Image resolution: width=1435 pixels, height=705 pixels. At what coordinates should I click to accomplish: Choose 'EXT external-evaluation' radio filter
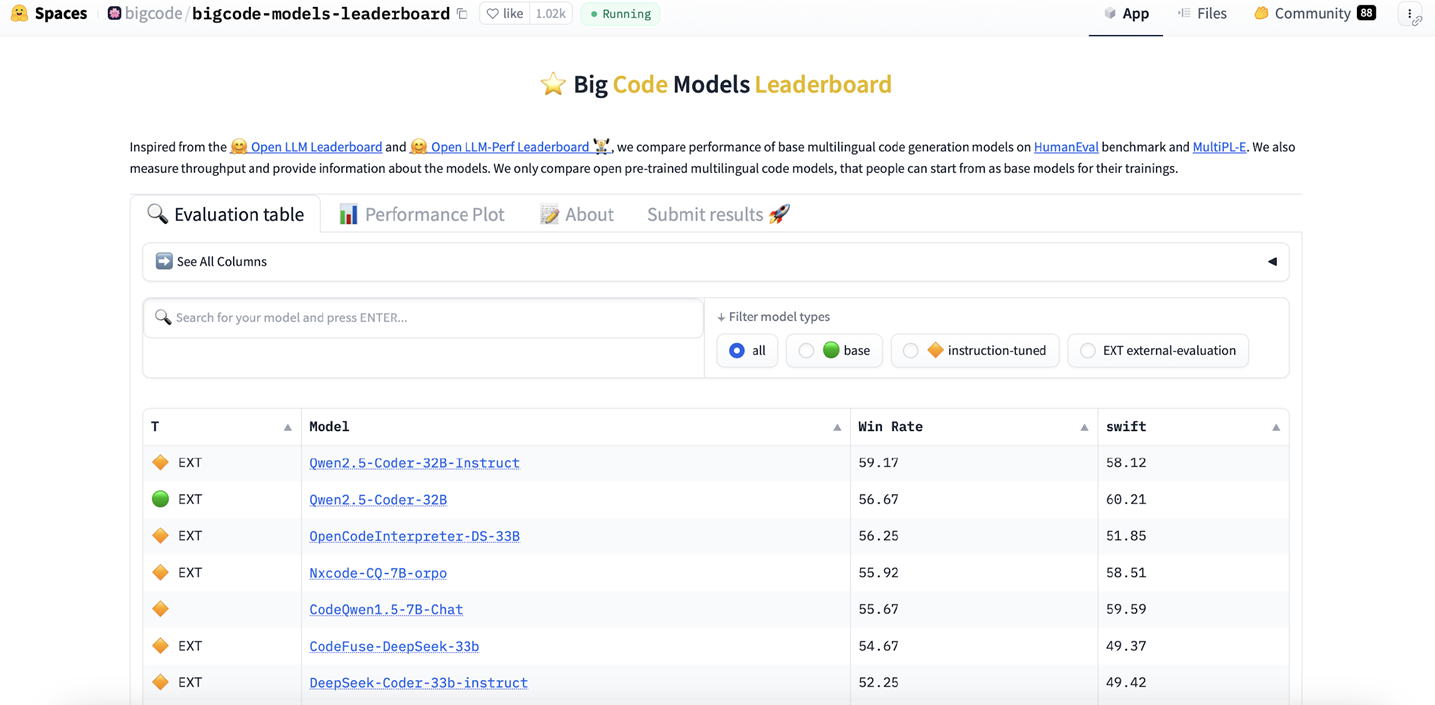coord(1087,351)
